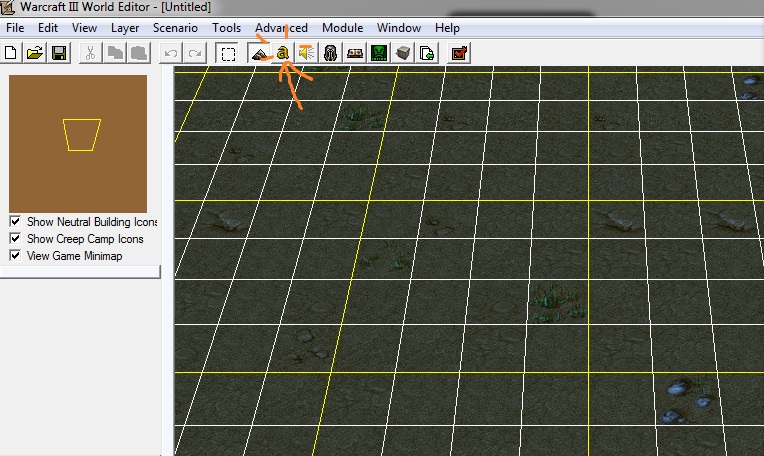Open the Object Editor helmet icon
Viewport: 764px width, 456px height.
(x=330, y=53)
